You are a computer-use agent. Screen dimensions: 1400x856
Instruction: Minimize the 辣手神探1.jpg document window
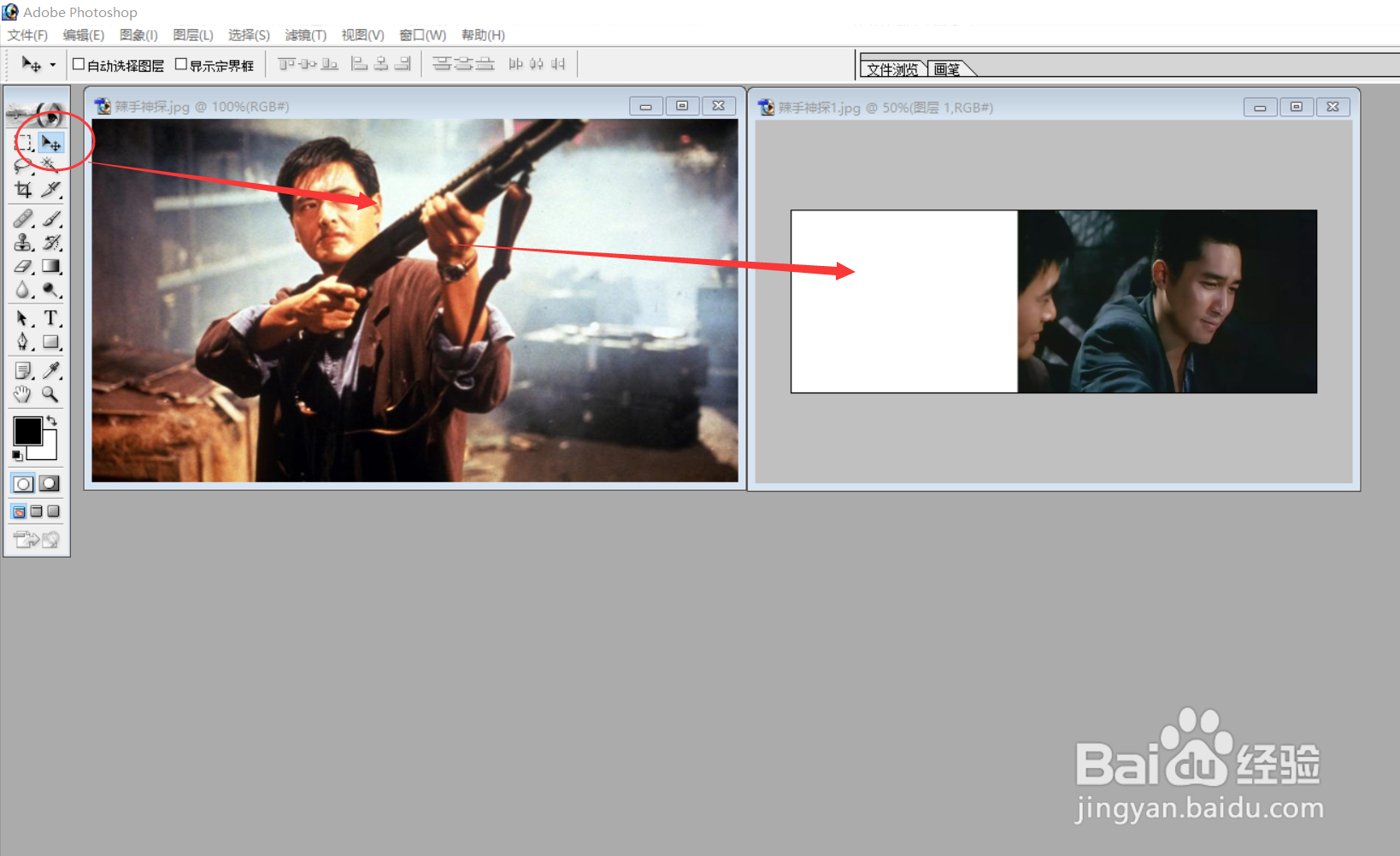1260,107
